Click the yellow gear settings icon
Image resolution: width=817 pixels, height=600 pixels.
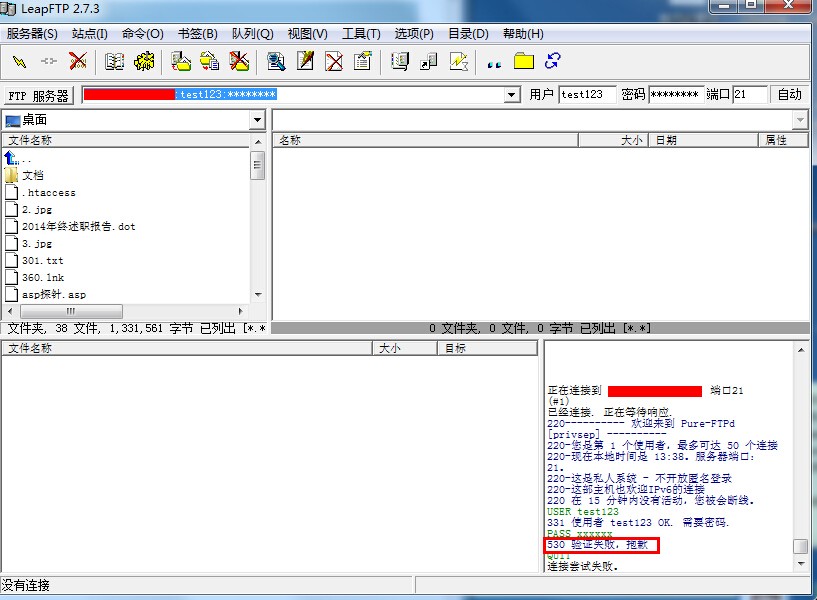[144, 61]
